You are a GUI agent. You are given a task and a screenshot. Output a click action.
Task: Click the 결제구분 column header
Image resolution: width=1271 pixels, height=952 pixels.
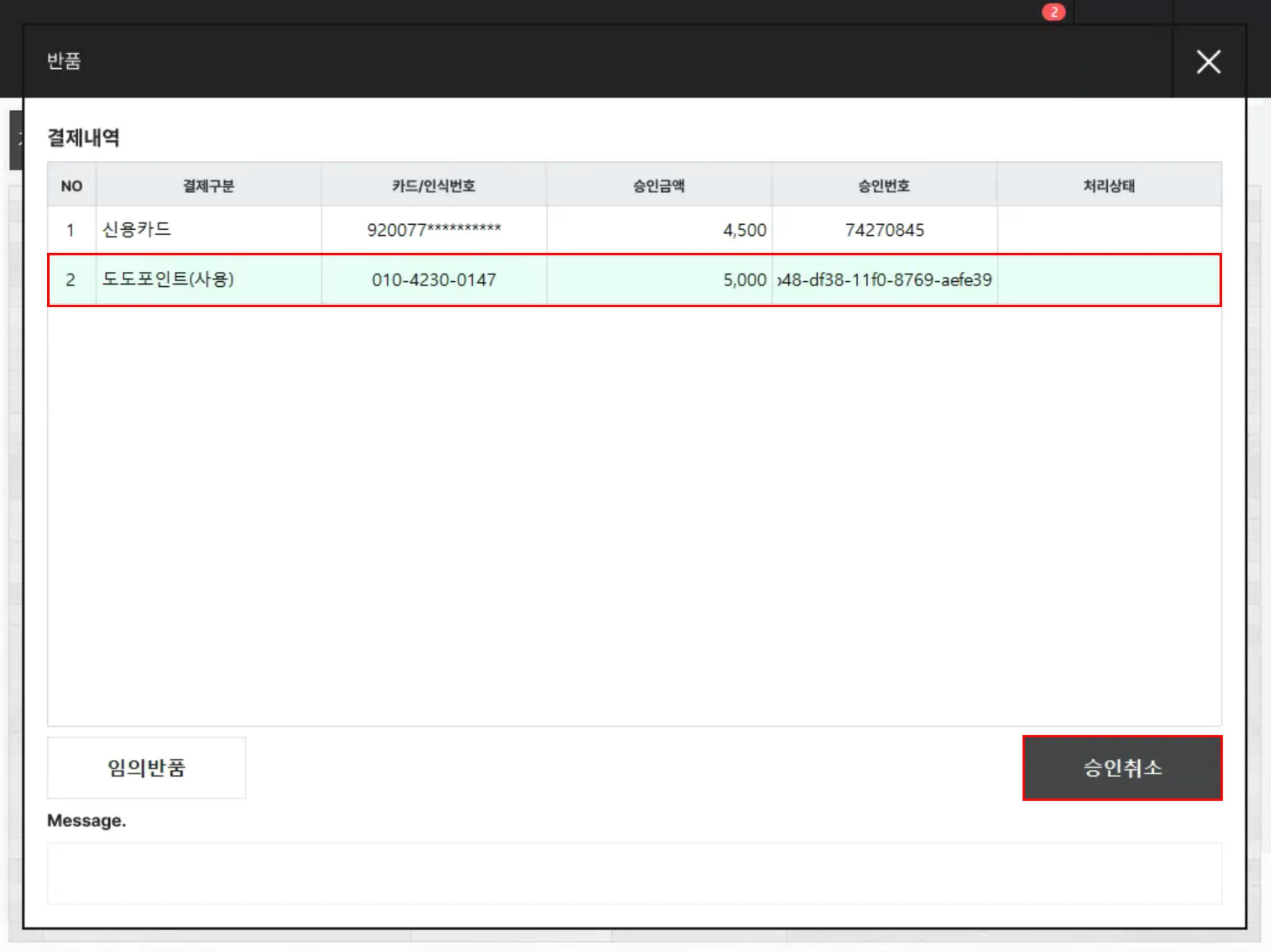pos(209,186)
